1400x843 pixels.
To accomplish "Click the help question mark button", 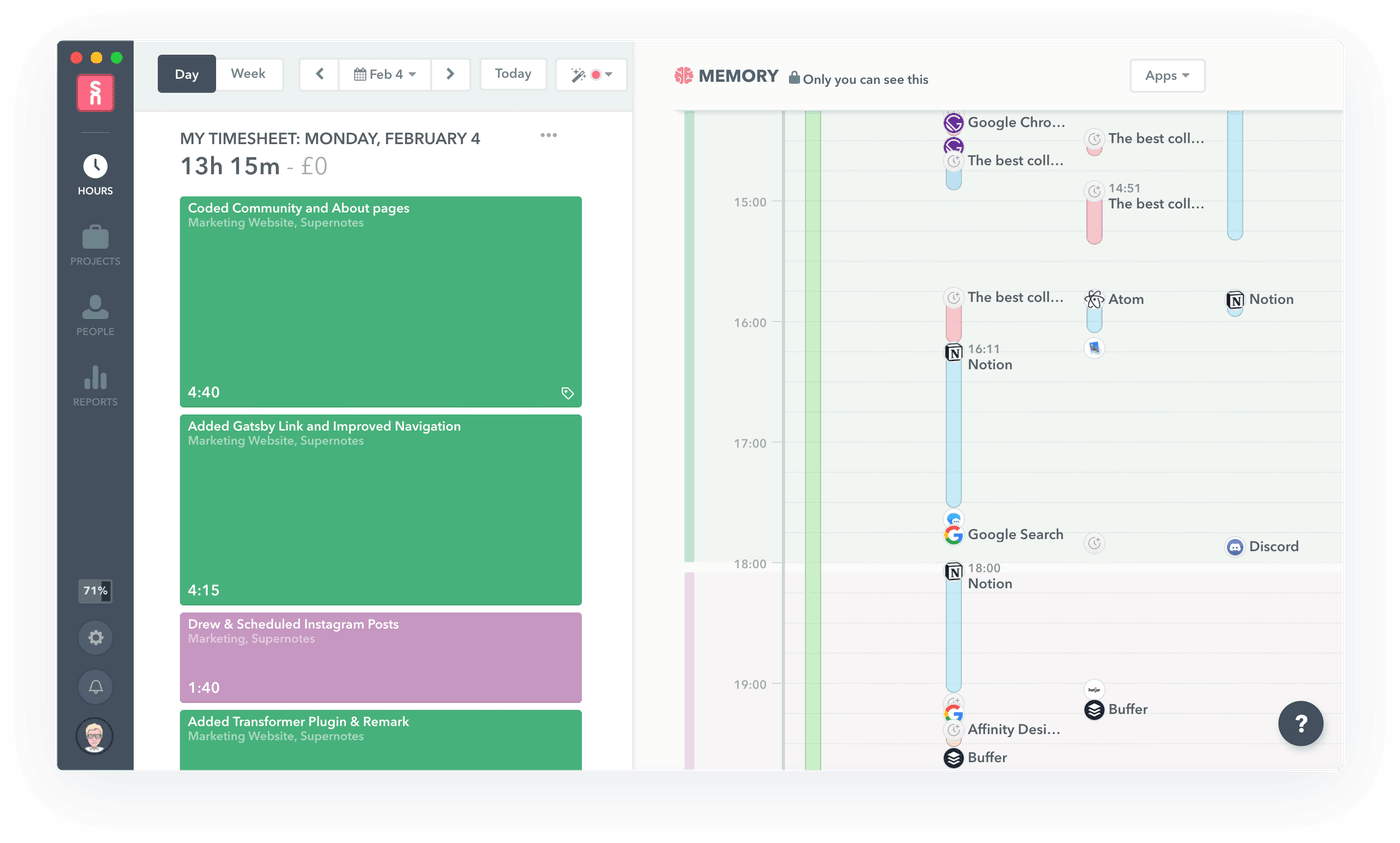I will point(1300,723).
